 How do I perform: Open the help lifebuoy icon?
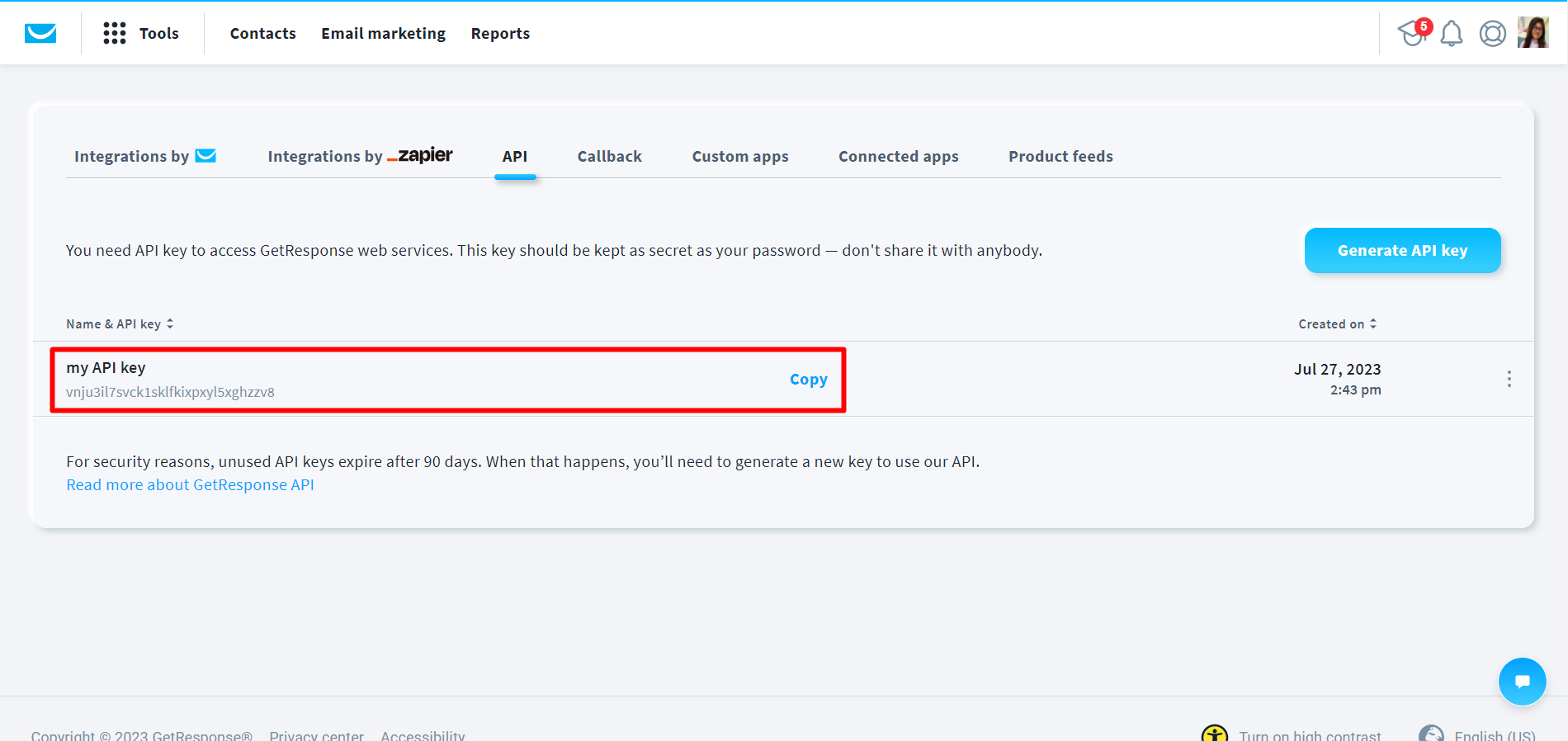pos(1493,34)
